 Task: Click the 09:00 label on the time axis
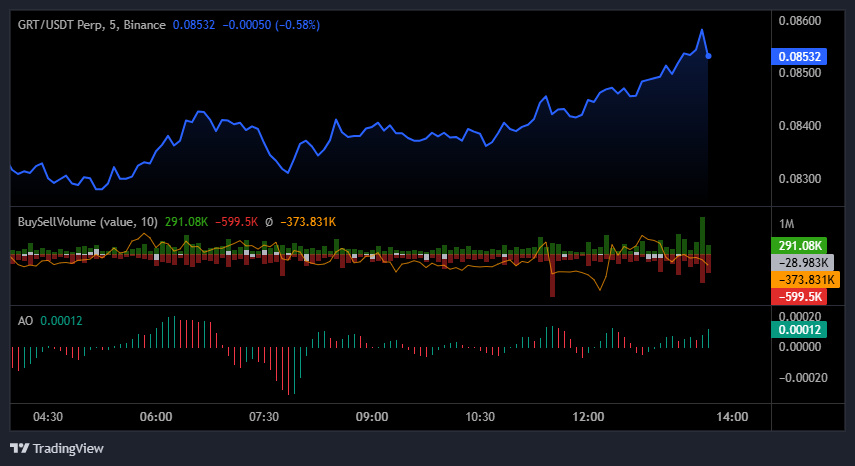click(x=371, y=416)
